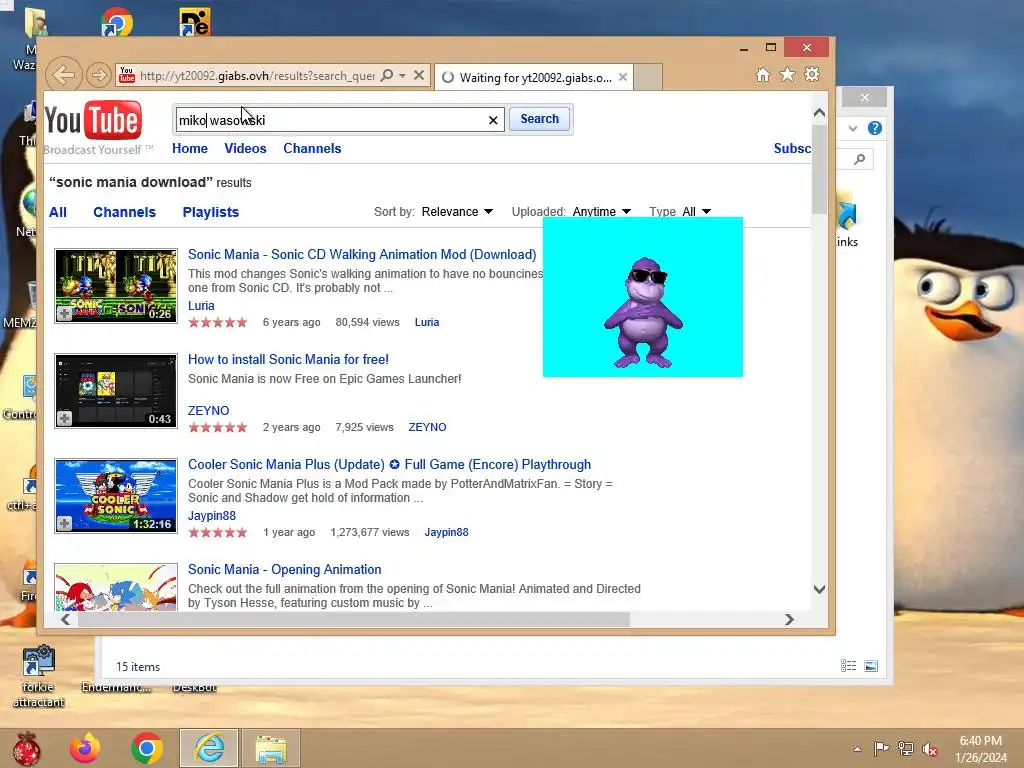The width and height of the screenshot is (1024, 768).
Task: Go forward with the browser Forward arrow
Action: tap(98, 75)
